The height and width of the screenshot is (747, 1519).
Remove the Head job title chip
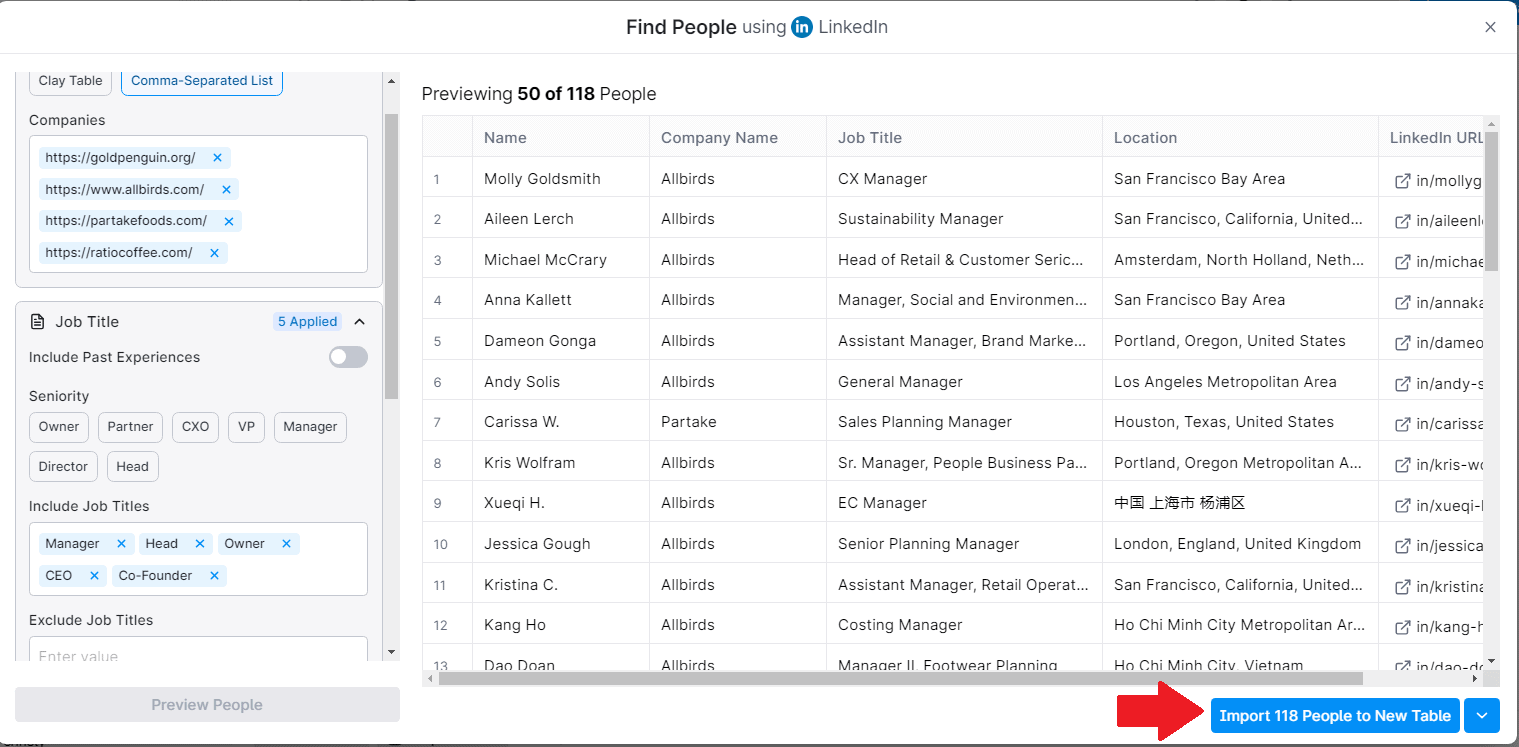(x=199, y=544)
